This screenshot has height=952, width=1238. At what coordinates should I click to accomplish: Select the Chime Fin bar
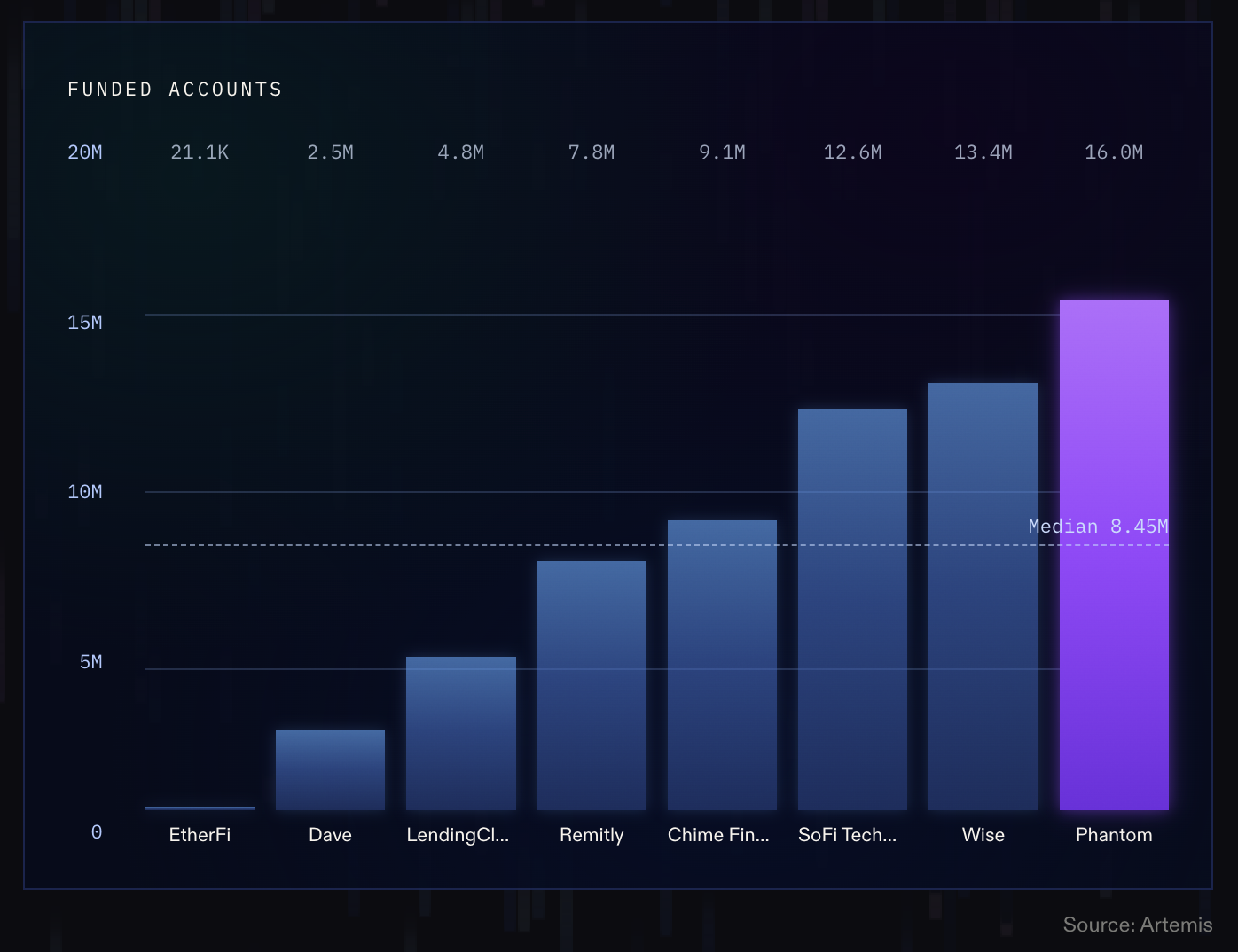(722, 665)
